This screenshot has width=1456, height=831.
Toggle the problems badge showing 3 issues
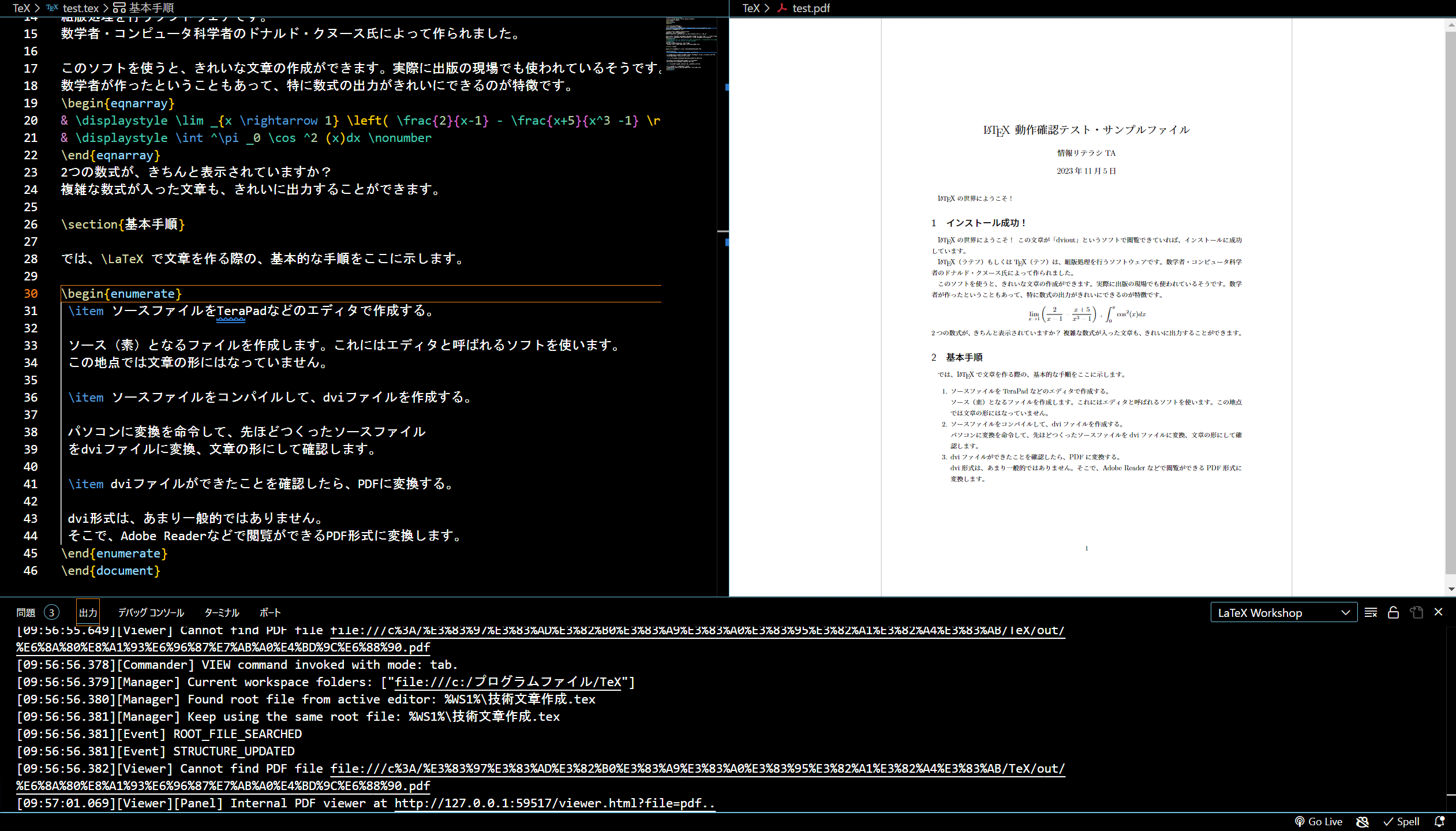tap(52, 612)
